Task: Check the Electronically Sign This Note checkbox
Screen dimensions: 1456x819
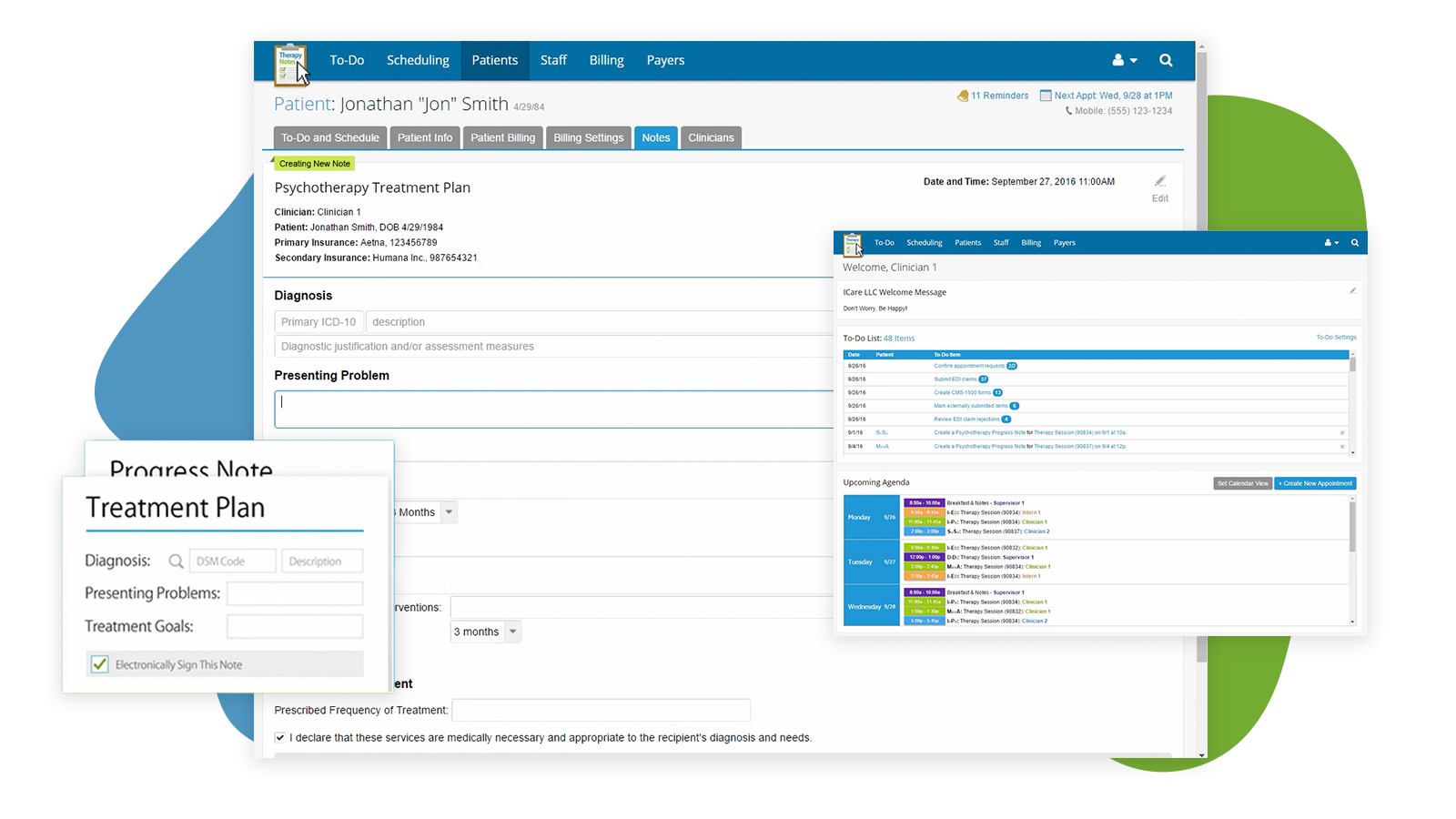Action: (98, 664)
